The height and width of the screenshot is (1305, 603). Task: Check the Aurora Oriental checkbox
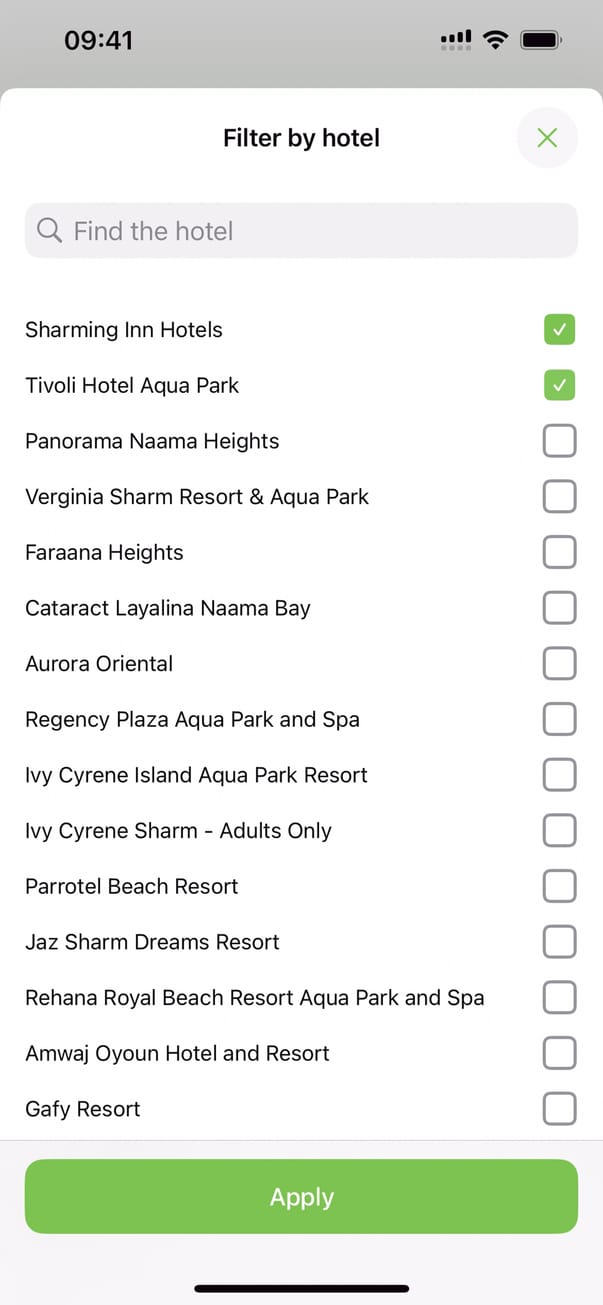tap(559, 663)
